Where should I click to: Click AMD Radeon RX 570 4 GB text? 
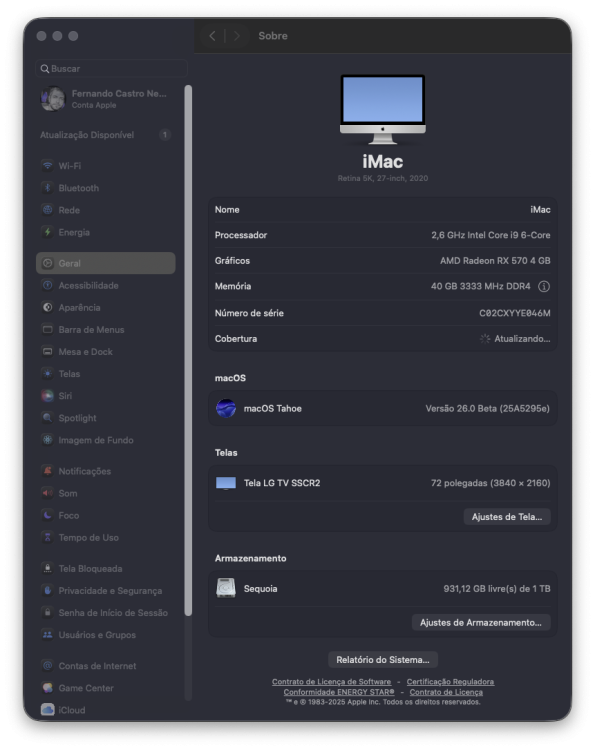click(495, 261)
